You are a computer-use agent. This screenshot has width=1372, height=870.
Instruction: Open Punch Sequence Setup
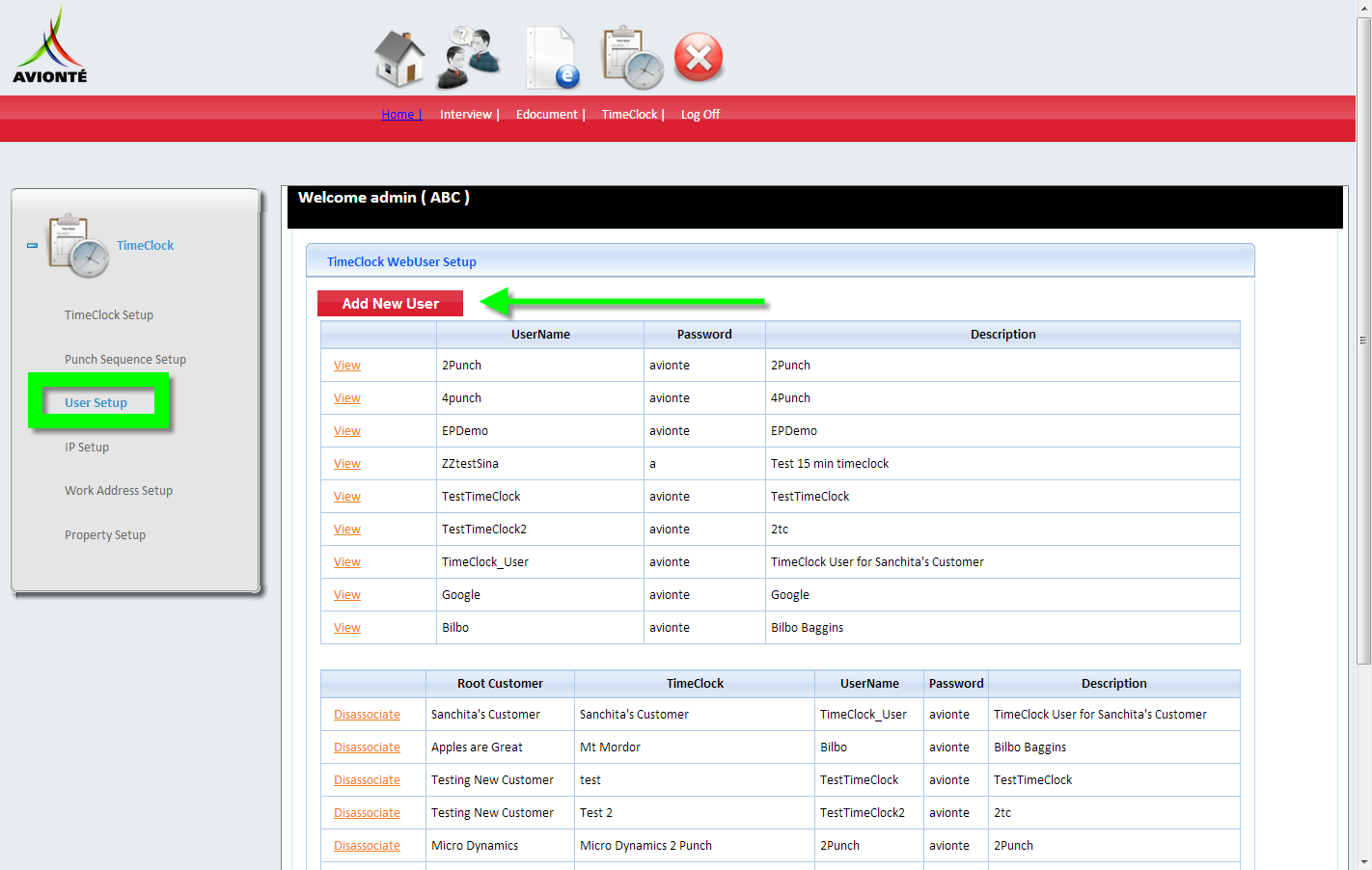click(125, 360)
